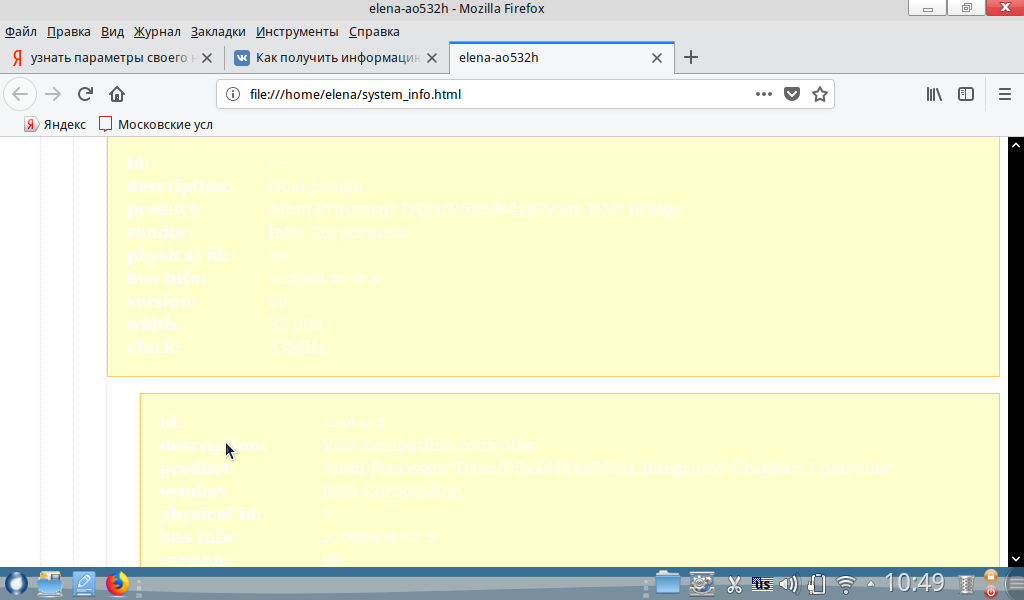Click the red power/logout button
Image resolution: width=1024 pixels, height=600 pixels.
[991, 592]
